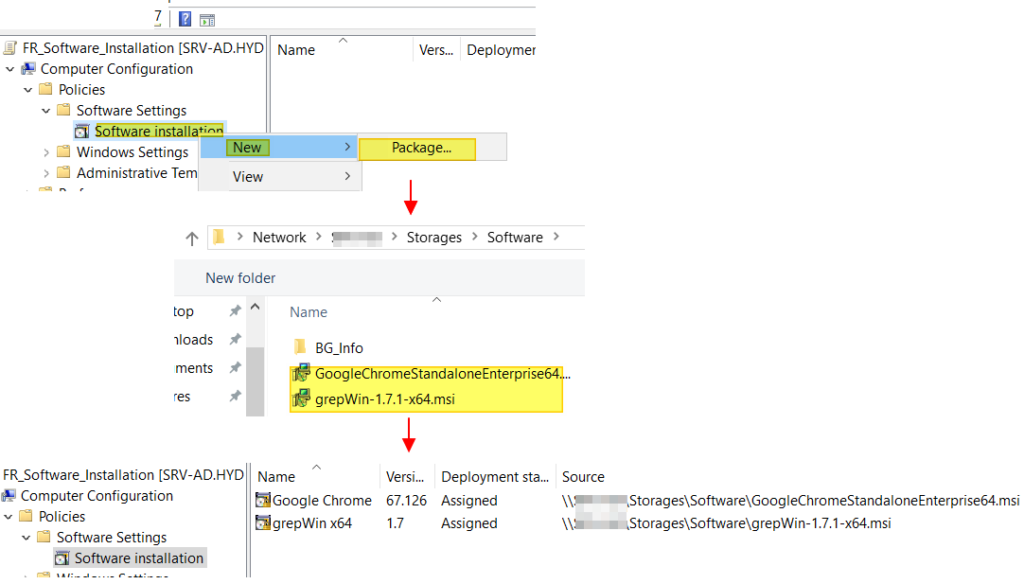This screenshot has height=584, width=1024.
Task: Select 'nloads' in the file dialog sidebar
Action: coord(193,340)
